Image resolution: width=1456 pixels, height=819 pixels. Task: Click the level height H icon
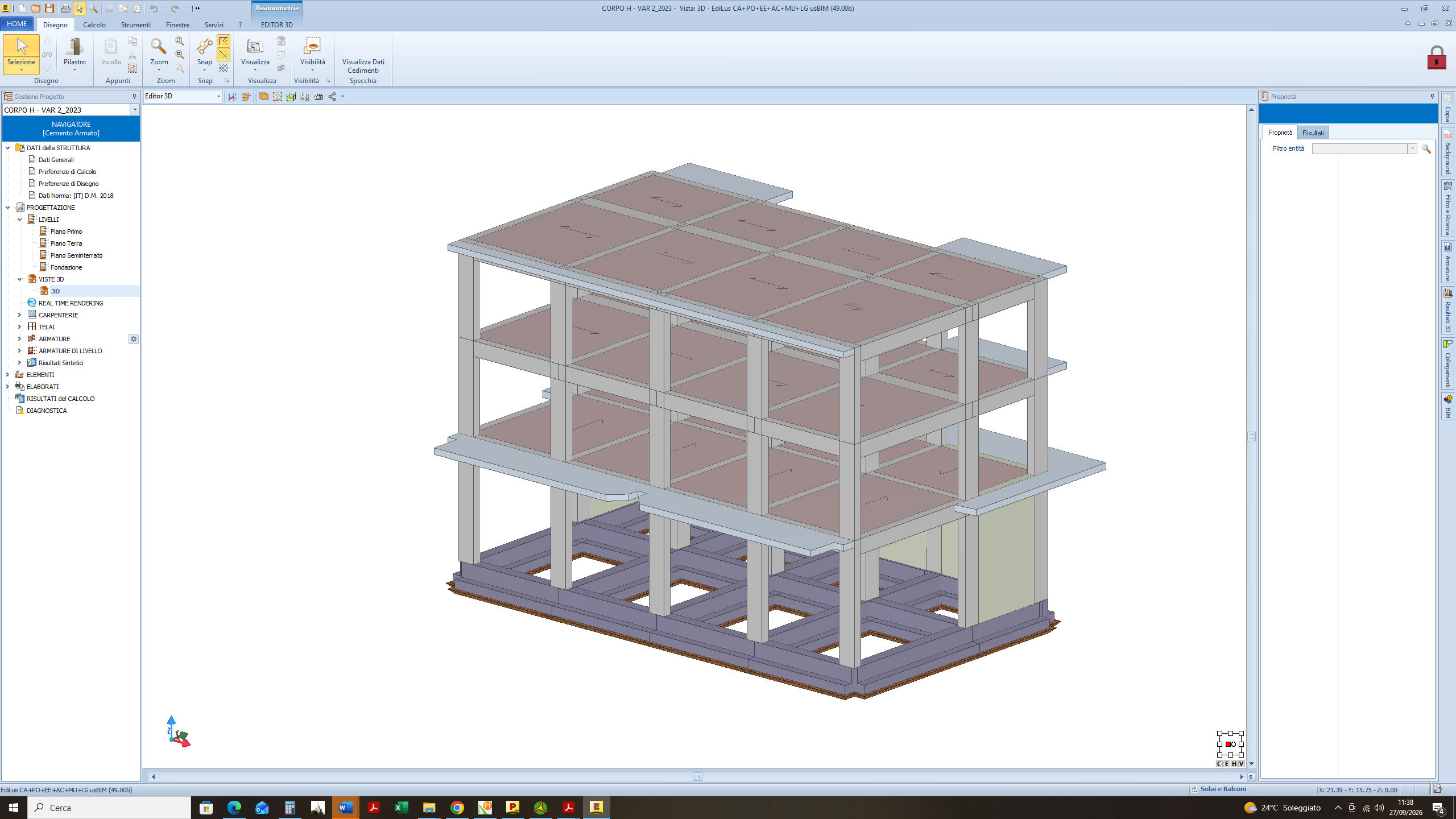coord(232,97)
